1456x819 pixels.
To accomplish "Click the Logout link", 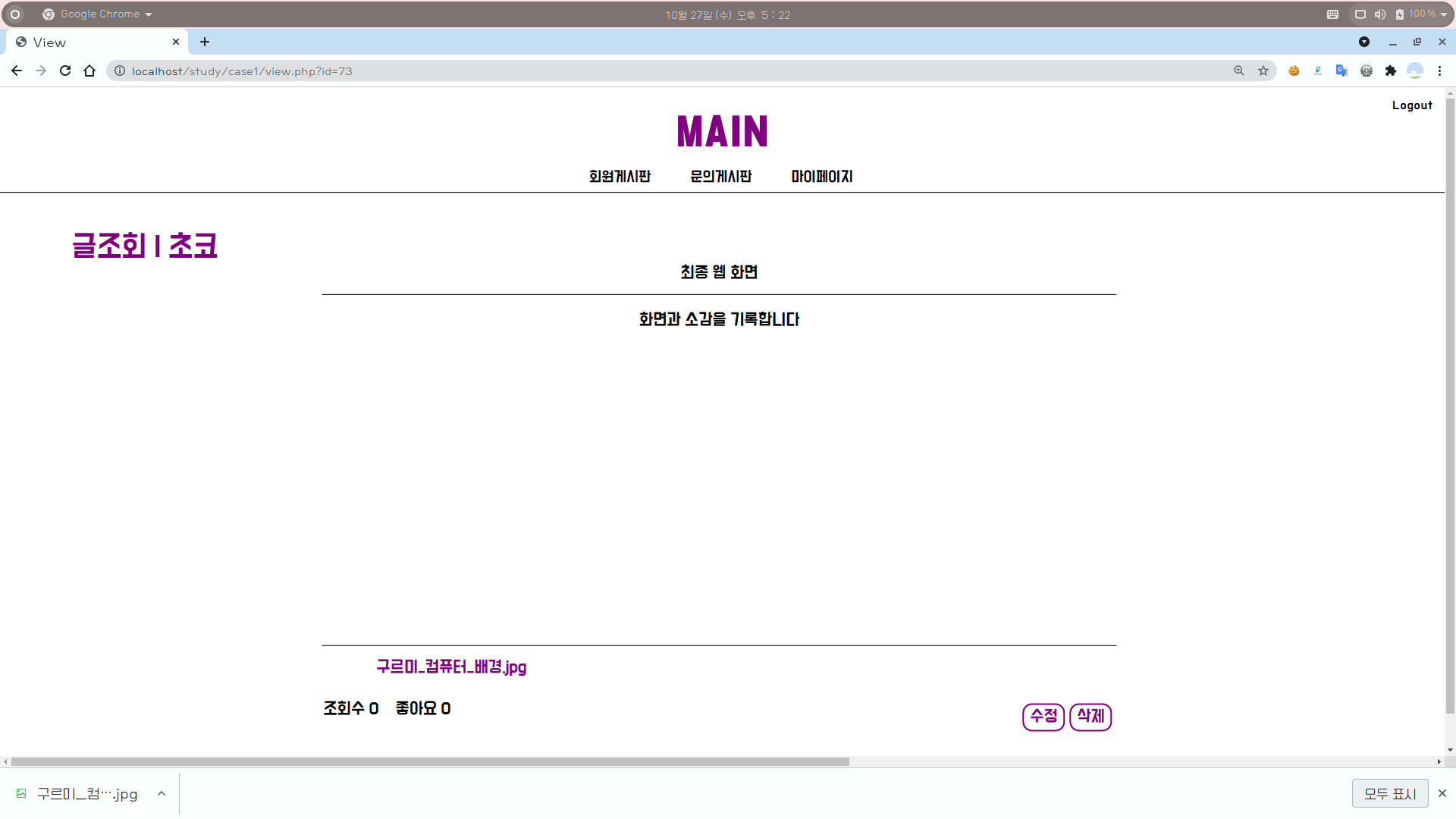I will (x=1412, y=105).
